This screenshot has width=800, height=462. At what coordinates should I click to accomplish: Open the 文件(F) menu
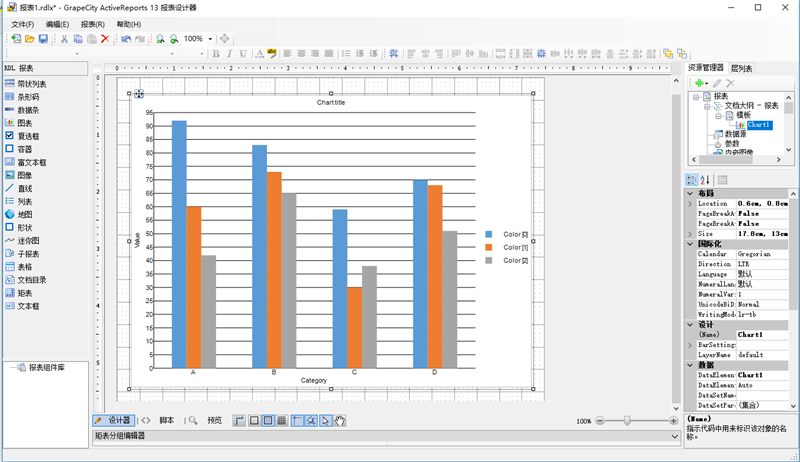(x=22, y=24)
